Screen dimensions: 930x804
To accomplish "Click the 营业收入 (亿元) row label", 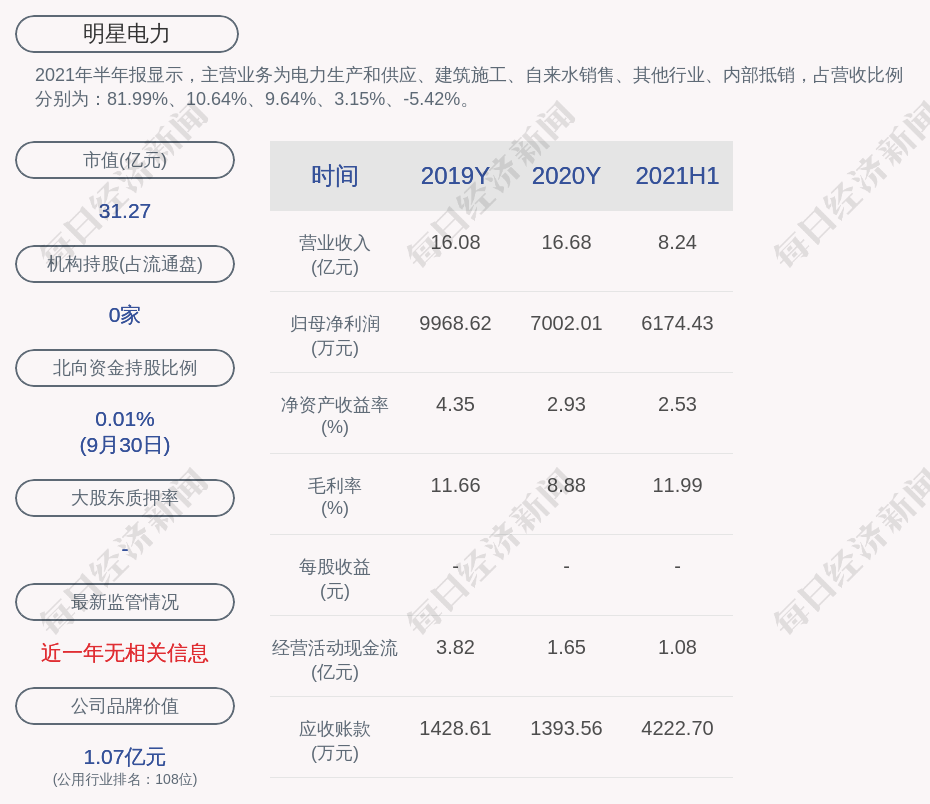I will pos(335,255).
